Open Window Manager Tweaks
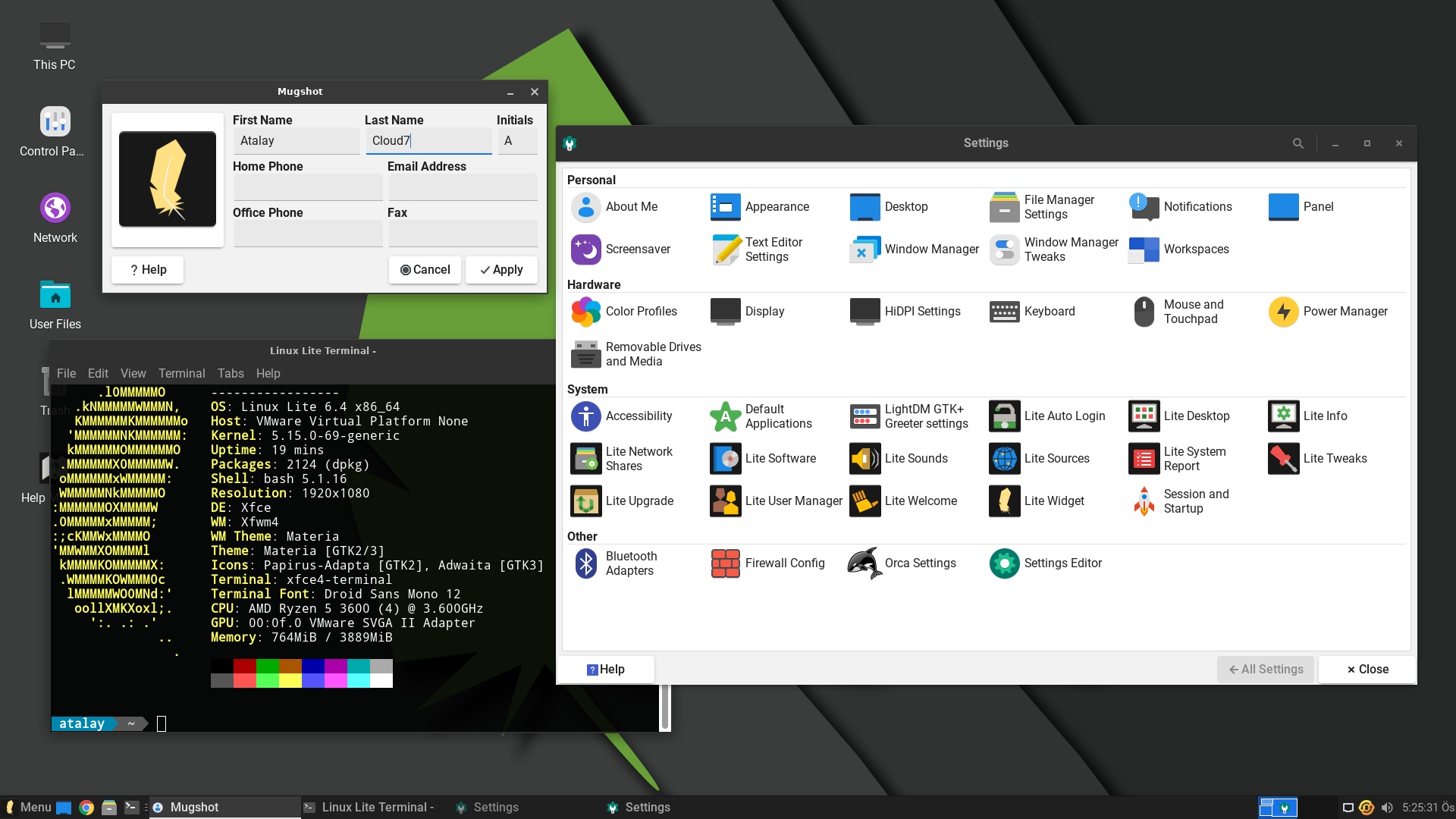The width and height of the screenshot is (1456, 819). [x=1054, y=249]
